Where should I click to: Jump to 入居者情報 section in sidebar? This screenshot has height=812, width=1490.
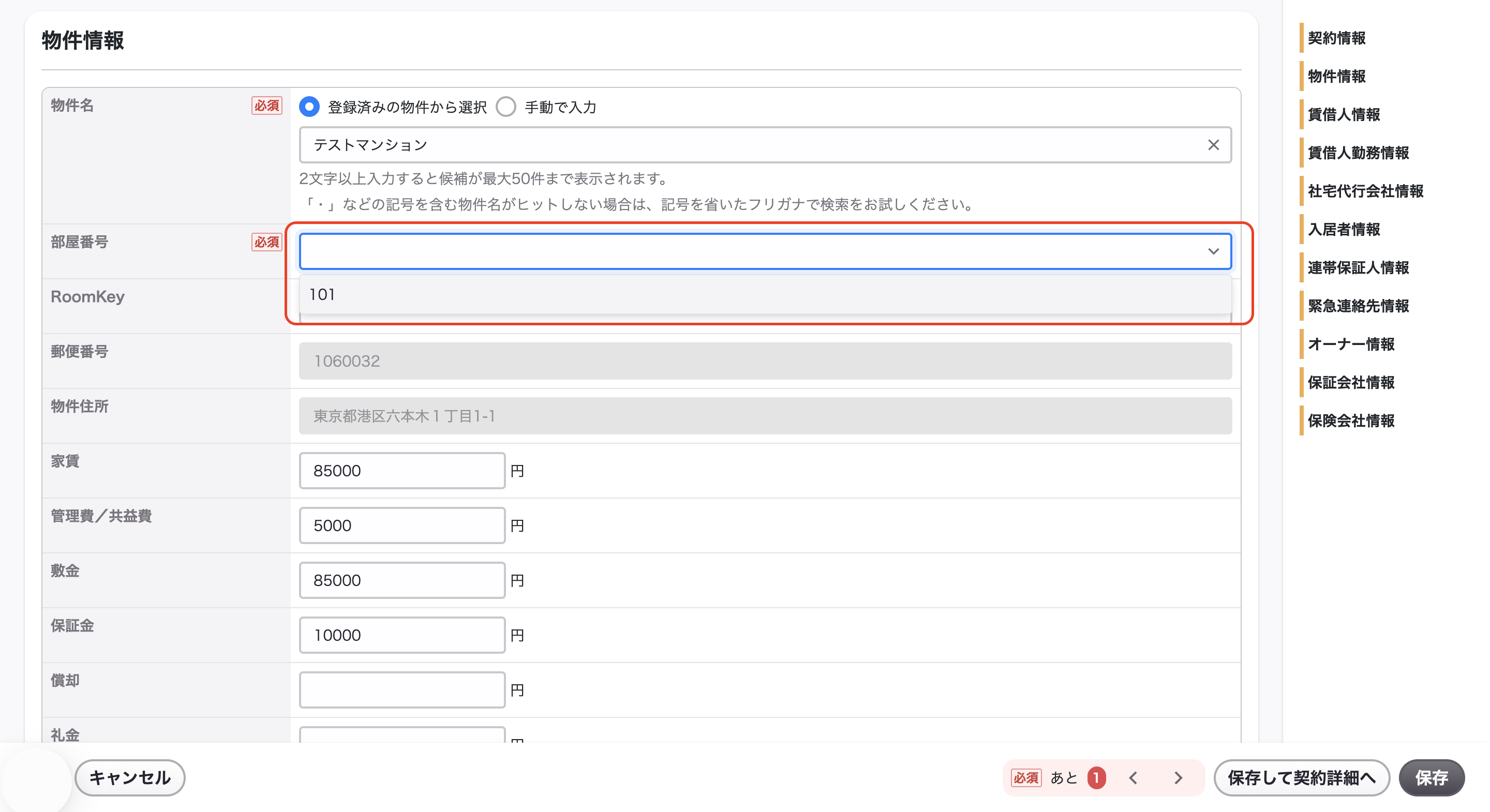[x=1344, y=230]
